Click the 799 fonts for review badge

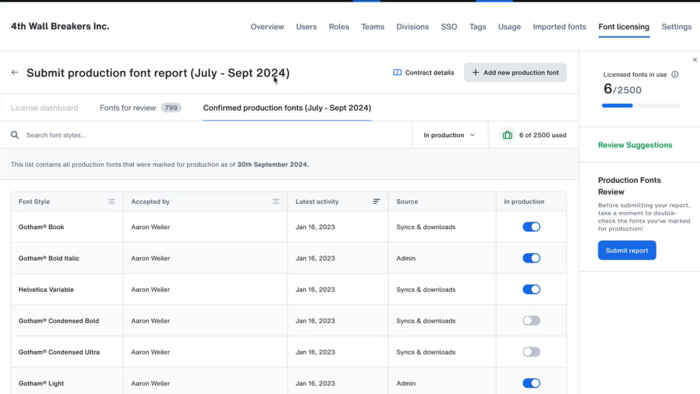[x=171, y=108]
